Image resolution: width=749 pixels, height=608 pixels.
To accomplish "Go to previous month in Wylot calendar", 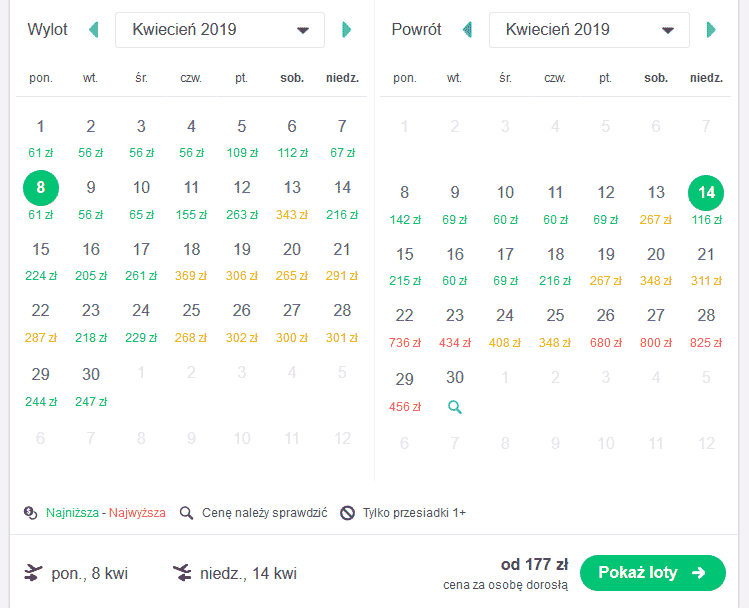I will (x=94, y=30).
